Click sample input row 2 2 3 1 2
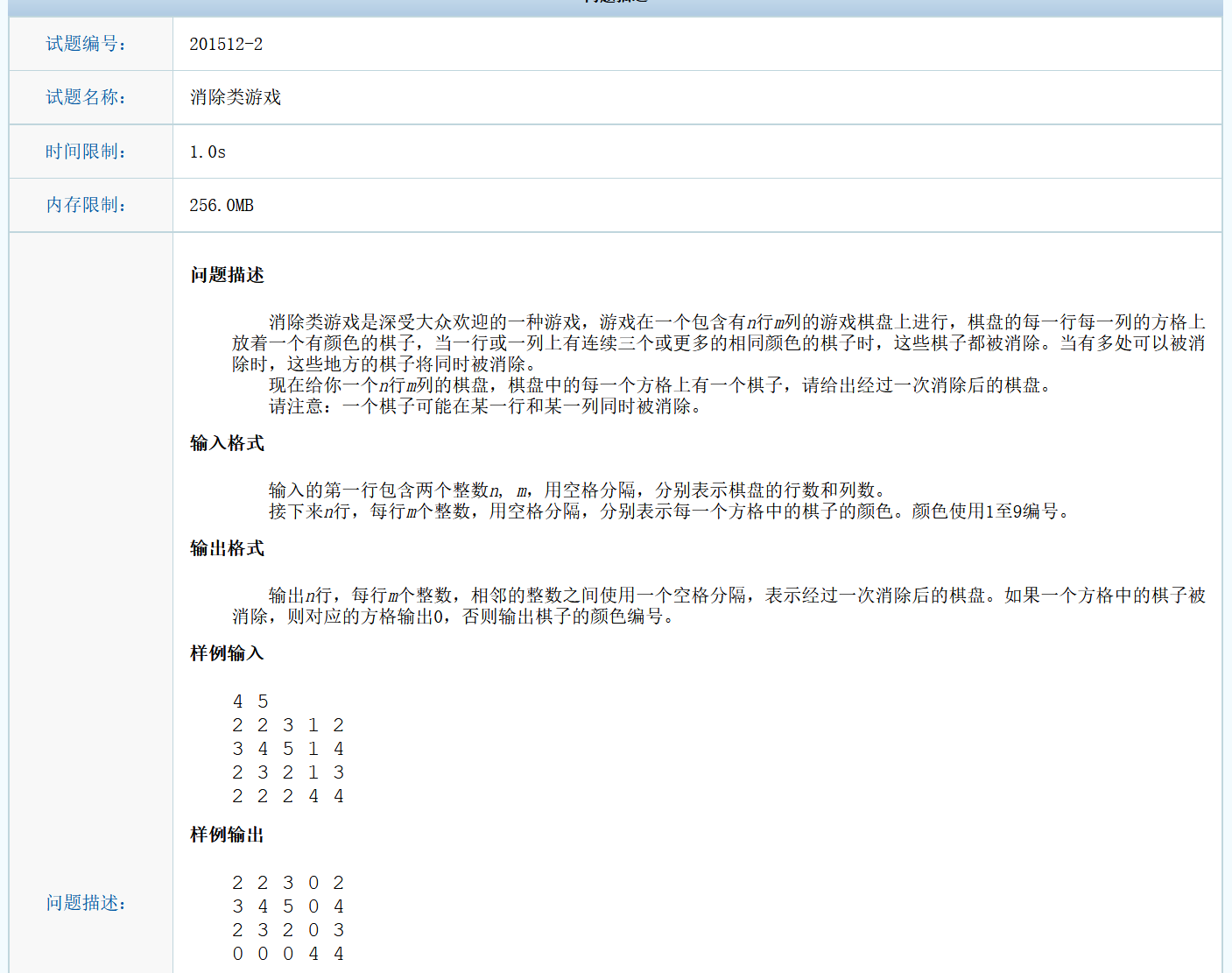The height and width of the screenshot is (973, 1232). click(288, 725)
